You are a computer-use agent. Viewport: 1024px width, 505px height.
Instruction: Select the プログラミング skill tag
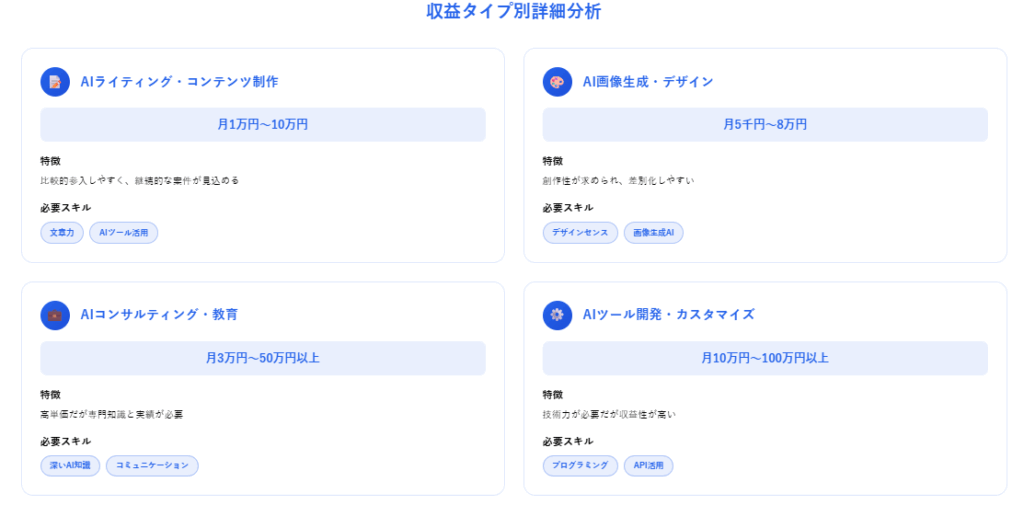(580, 466)
